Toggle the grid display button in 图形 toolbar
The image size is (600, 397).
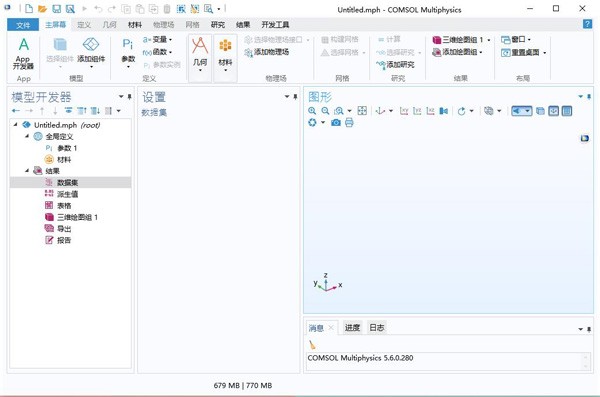pos(553,111)
